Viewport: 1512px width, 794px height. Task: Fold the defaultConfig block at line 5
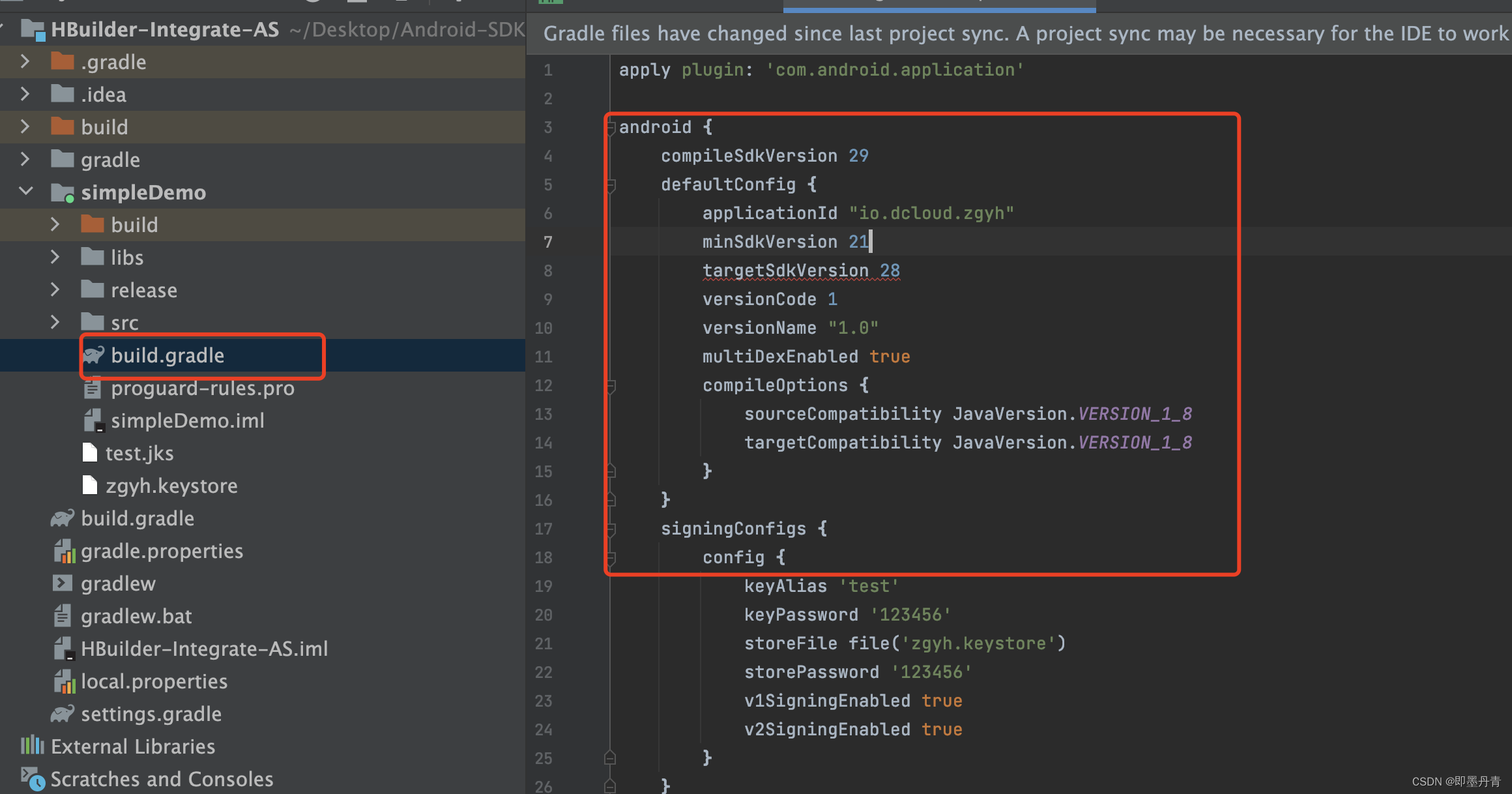click(611, 185)
